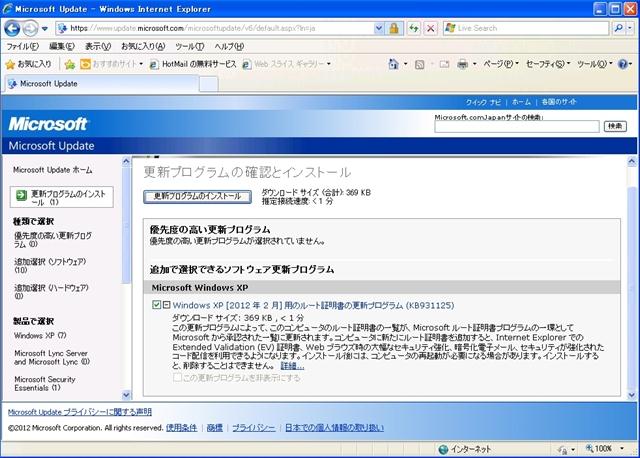This screenshot has height=458, width=640.
Task: Select the Microsoft Update browser tab
Action: pyautogui.click(x=101, y=84)
